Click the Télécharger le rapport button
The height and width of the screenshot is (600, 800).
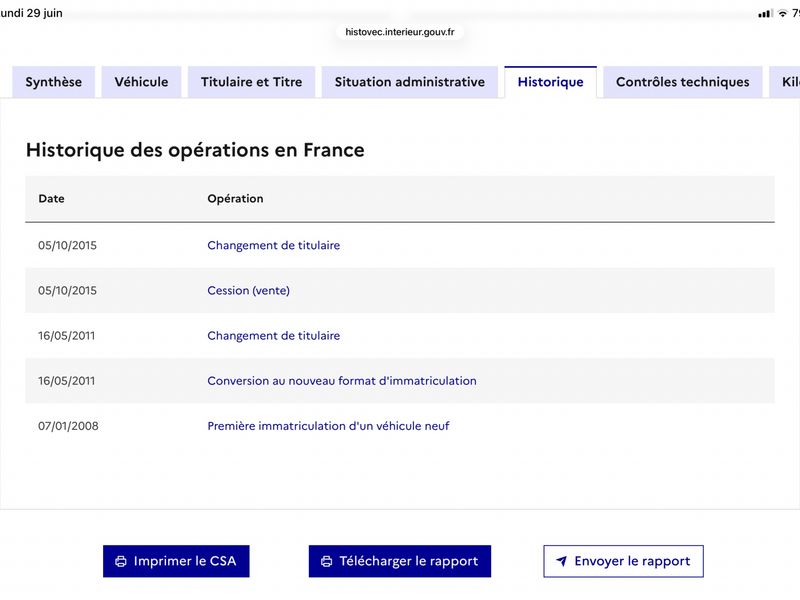point(399,561)
